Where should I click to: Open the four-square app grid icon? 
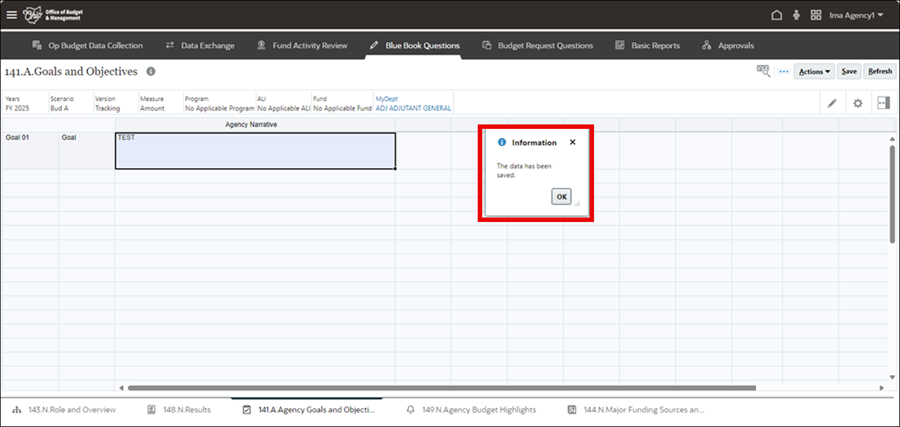(816, 15)
